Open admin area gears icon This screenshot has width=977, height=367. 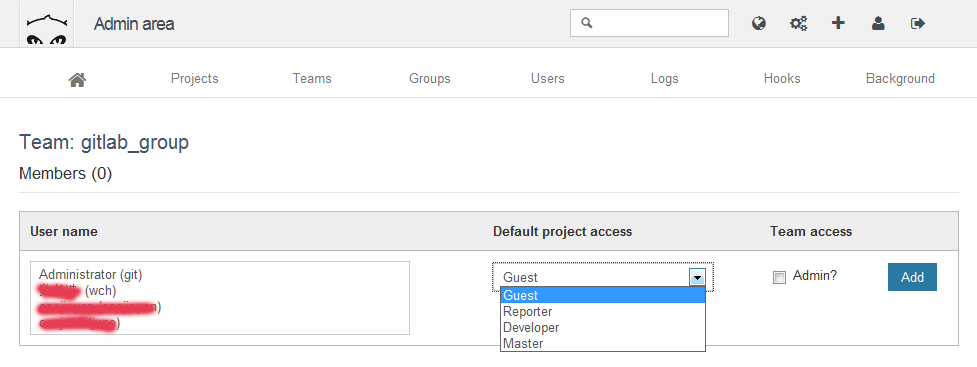point(799,24)
